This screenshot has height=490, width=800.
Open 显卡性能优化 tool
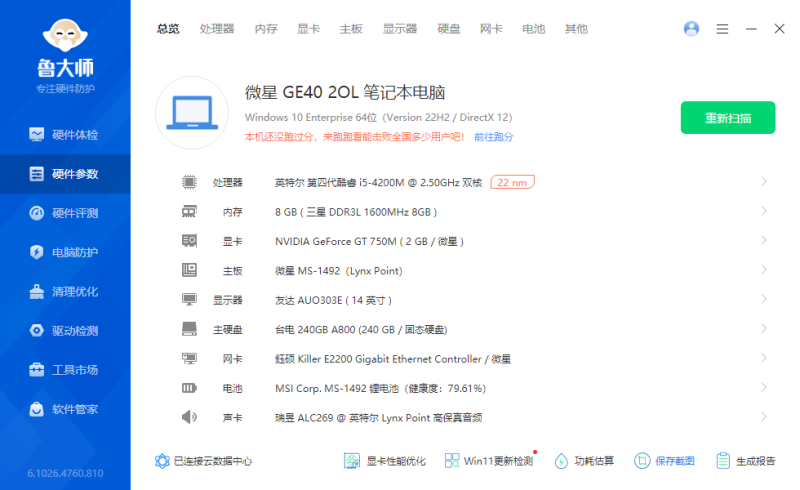(x=385, y=461)
